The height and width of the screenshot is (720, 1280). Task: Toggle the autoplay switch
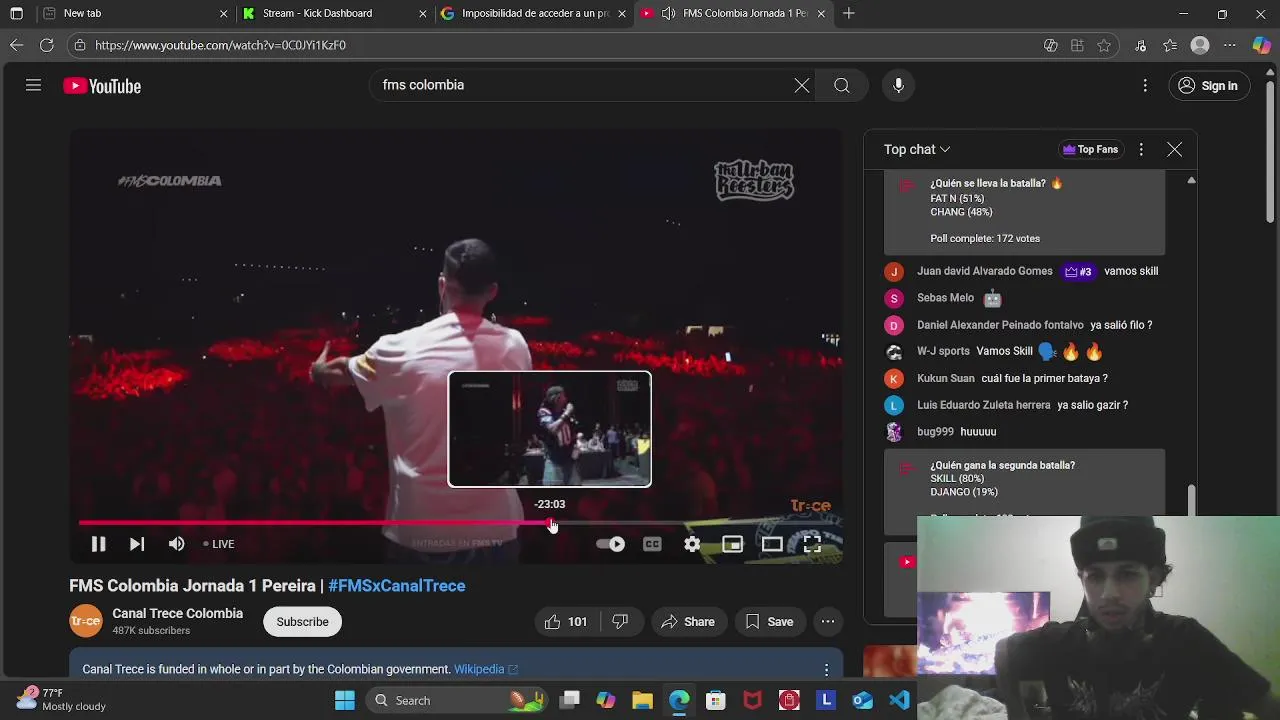tap(610, 544)
